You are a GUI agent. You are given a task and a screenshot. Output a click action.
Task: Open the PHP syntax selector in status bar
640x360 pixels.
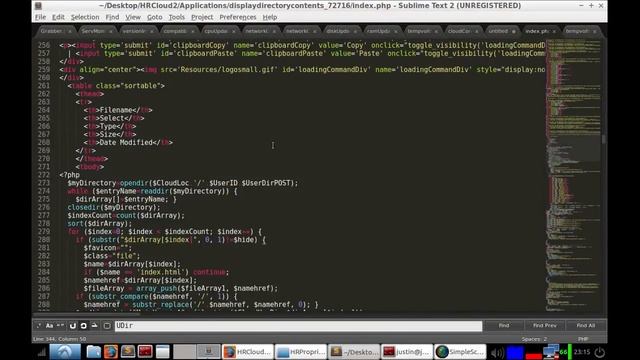pyautogui.click(x=583, y=339)
